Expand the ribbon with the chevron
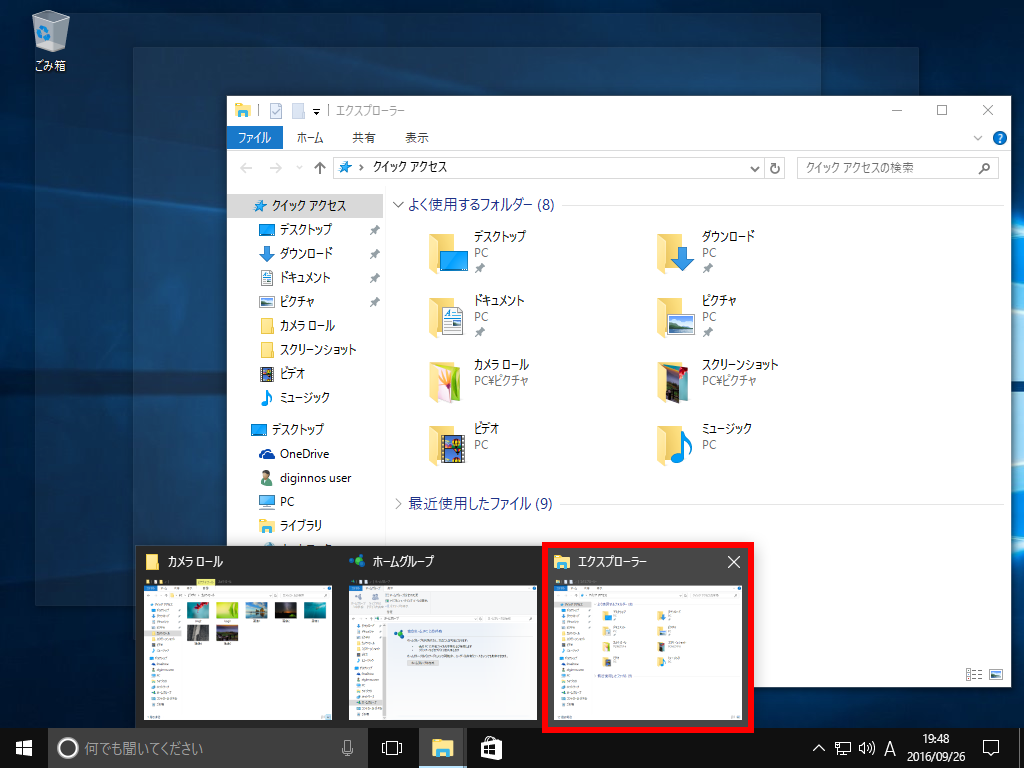The image size is (1024, 768). (978, 138)
